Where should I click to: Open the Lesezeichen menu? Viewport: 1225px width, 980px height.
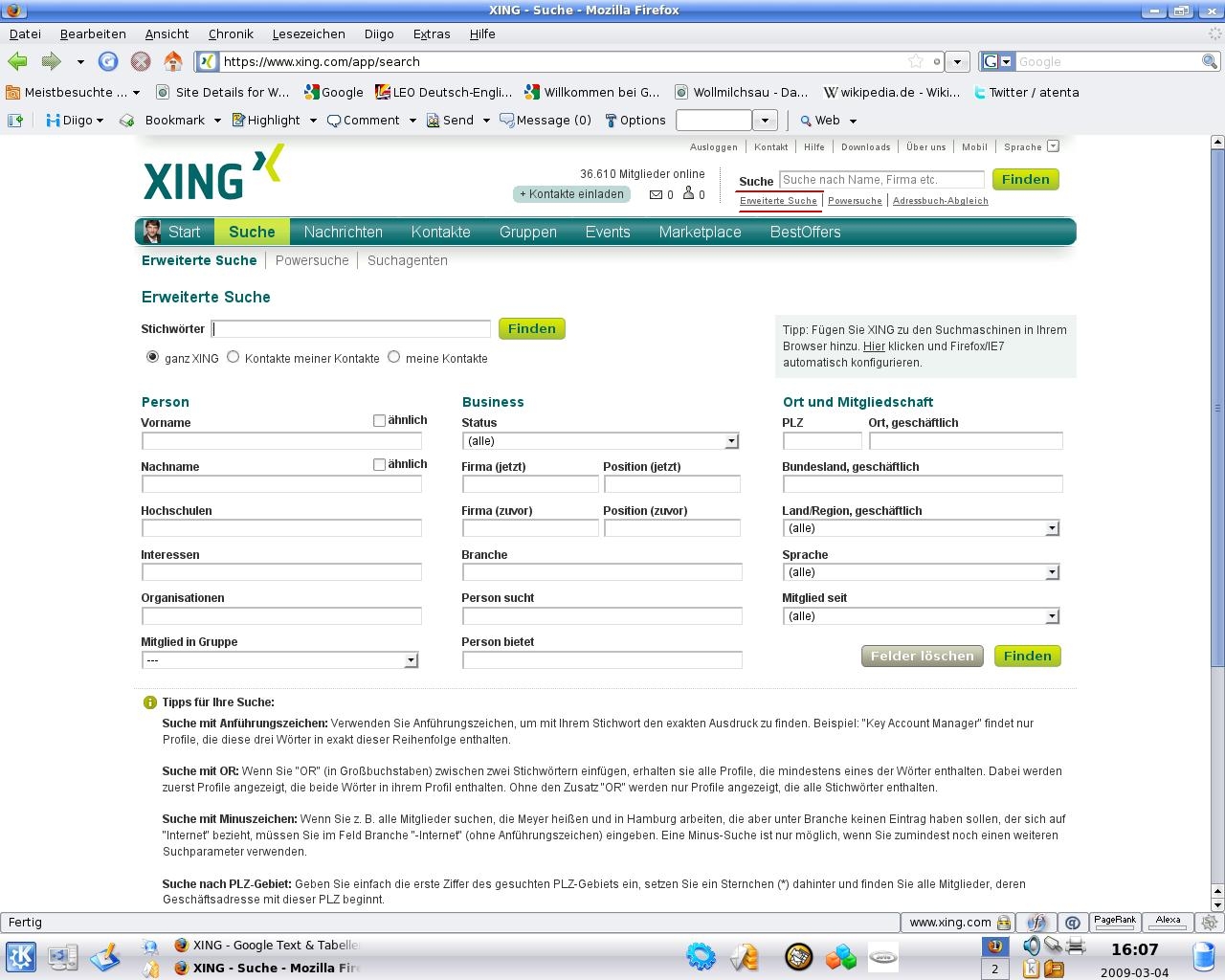[x=308, y=33]
